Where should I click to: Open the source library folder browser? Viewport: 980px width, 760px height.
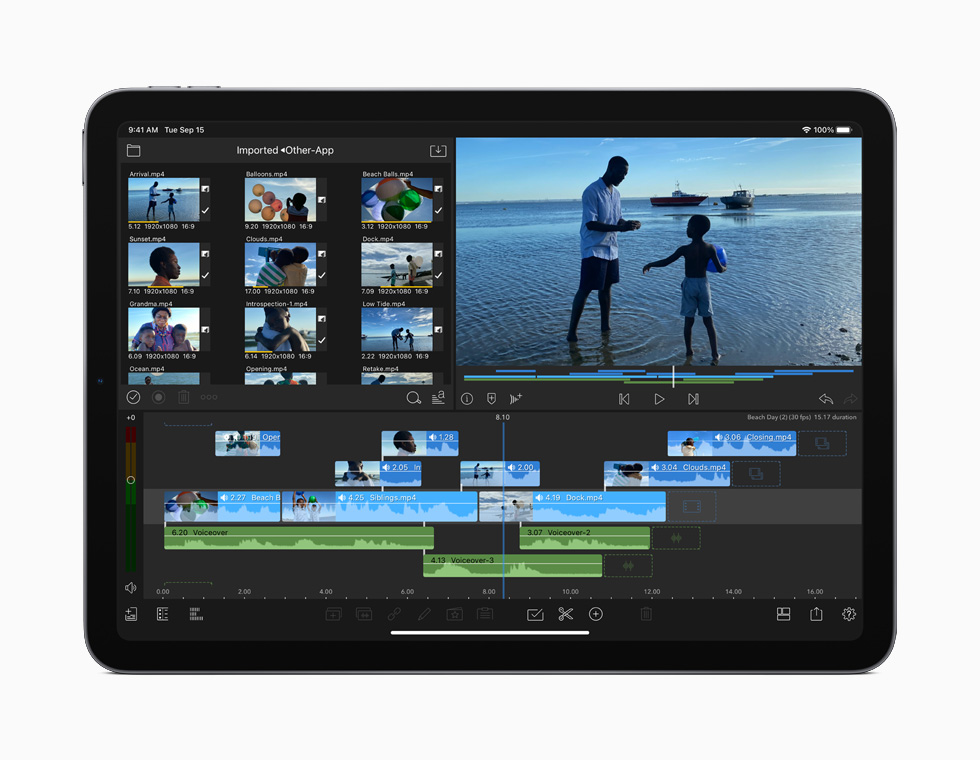tap(134, 150)
